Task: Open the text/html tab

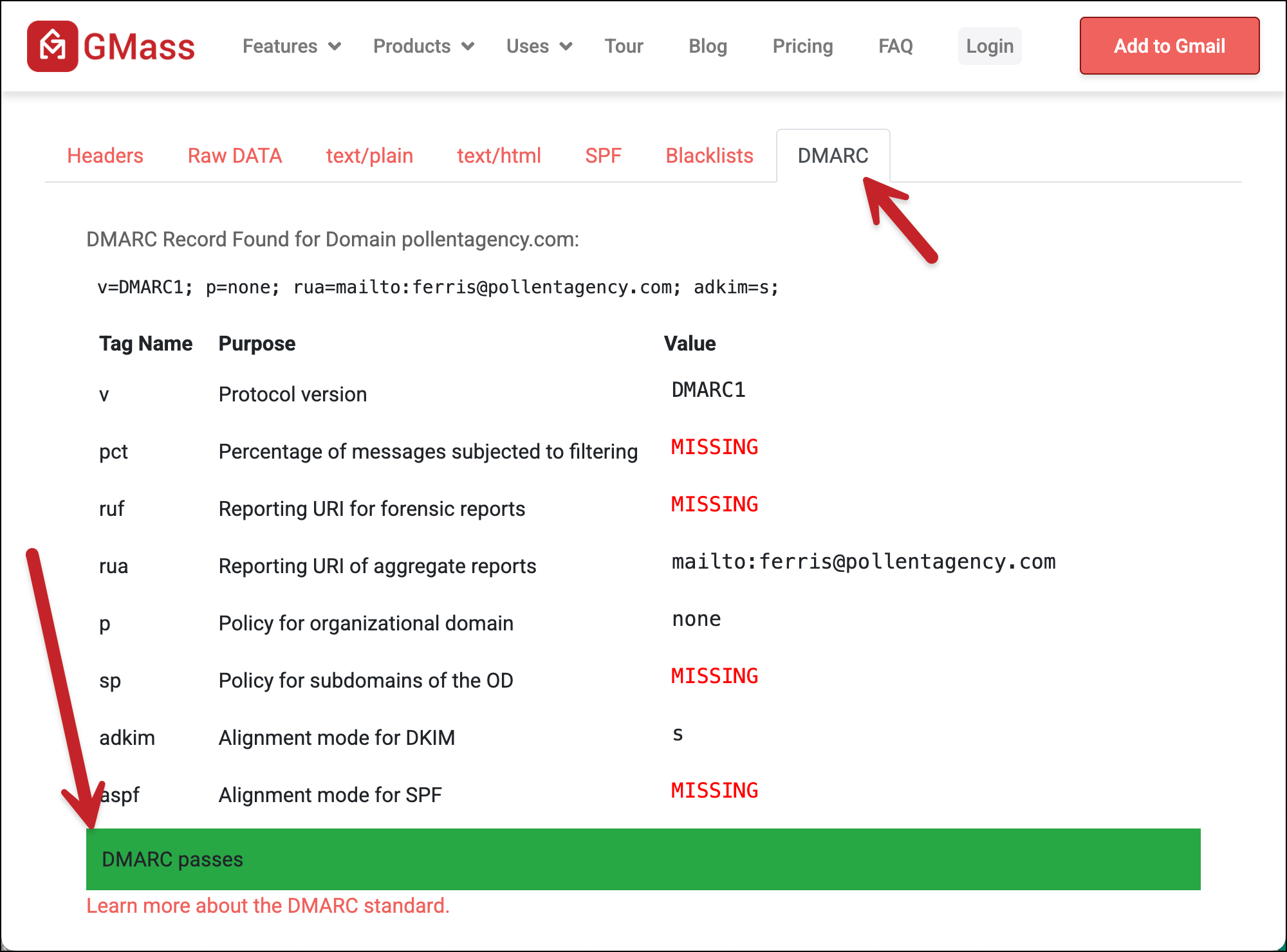Action: (499, 156)
